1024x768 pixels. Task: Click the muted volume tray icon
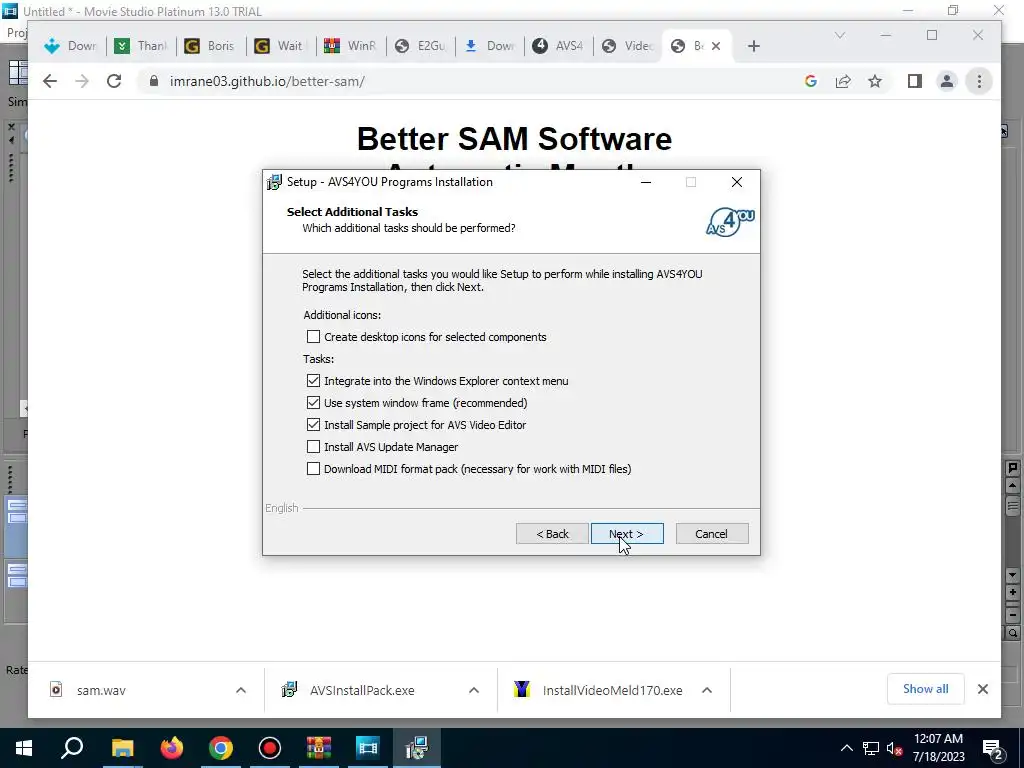[894, 748]
